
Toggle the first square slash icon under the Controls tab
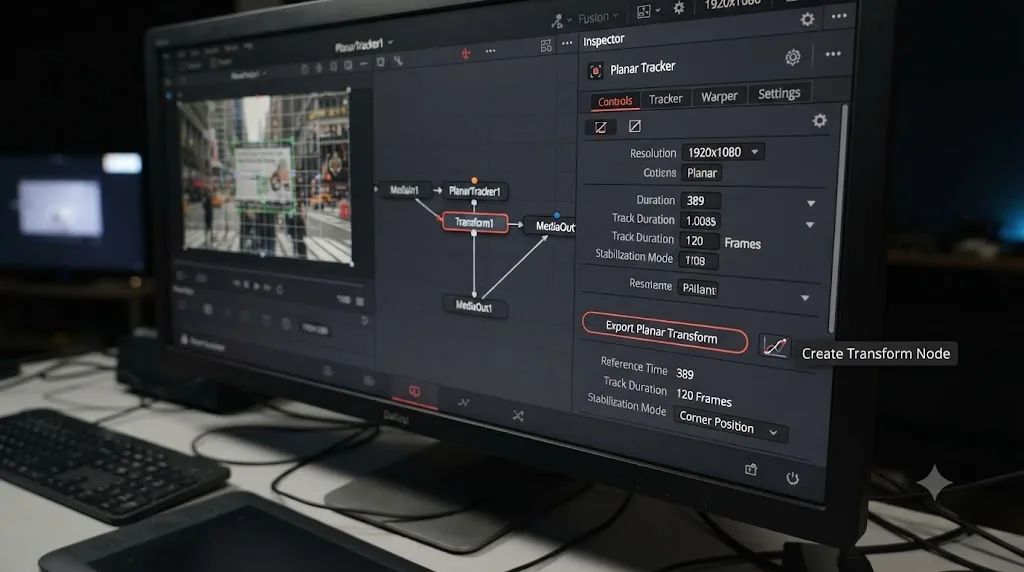(600, 127)
